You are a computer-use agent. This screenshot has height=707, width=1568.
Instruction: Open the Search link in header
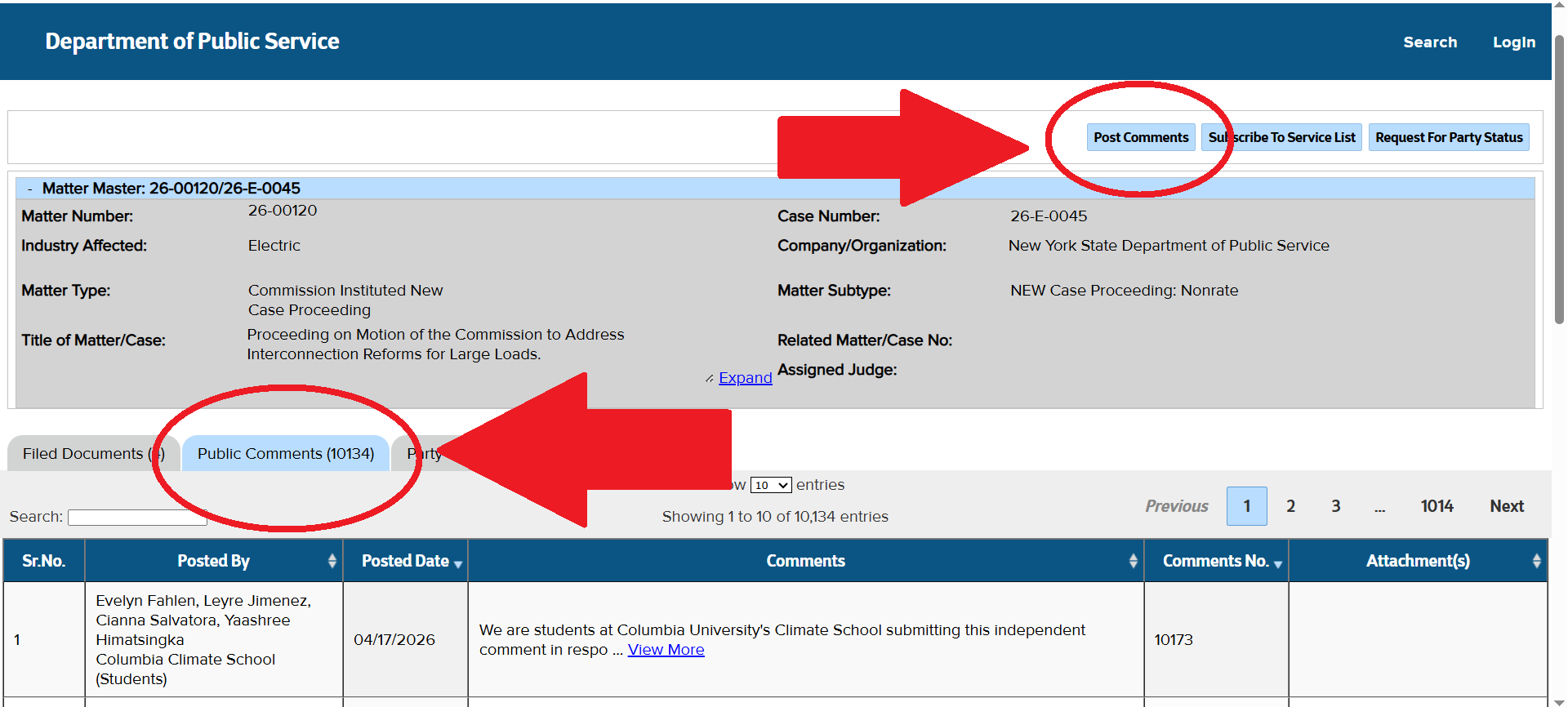pos(1429,42)
